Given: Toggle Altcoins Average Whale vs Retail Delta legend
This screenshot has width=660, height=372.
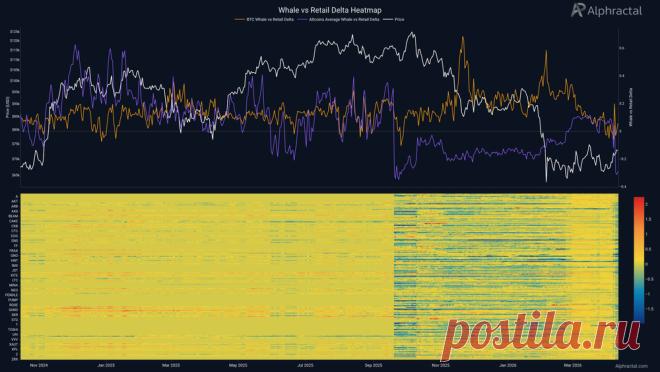Looking at the screenshot, I should 339,19.
